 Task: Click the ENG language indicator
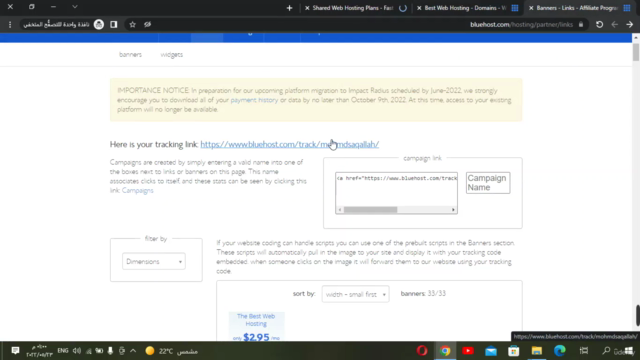point(62,351)
